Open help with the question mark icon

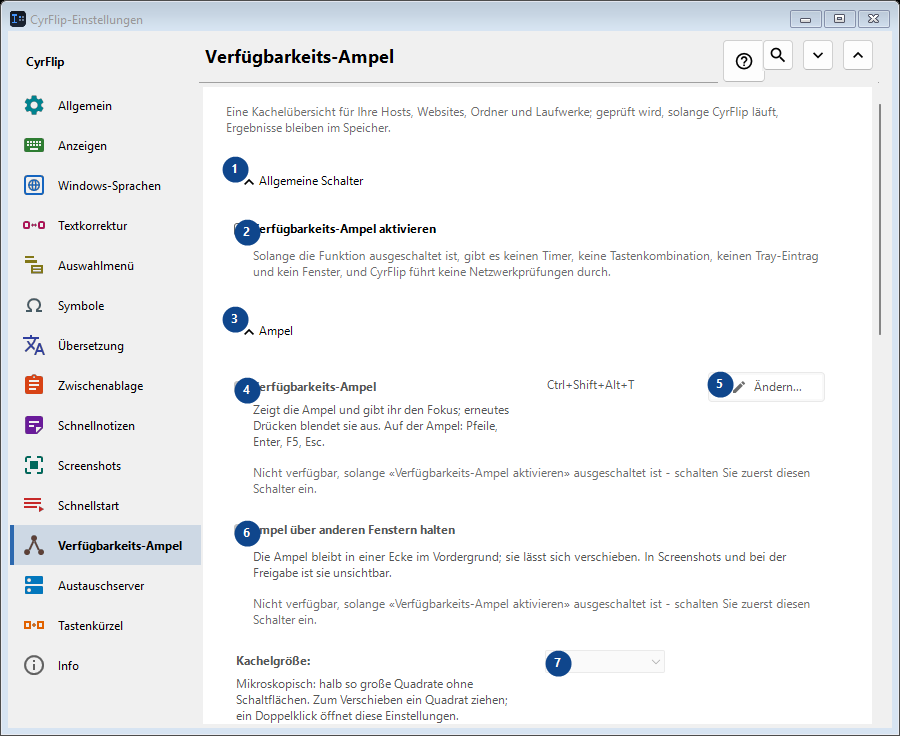pyautogui.click(x=744, y=61)
